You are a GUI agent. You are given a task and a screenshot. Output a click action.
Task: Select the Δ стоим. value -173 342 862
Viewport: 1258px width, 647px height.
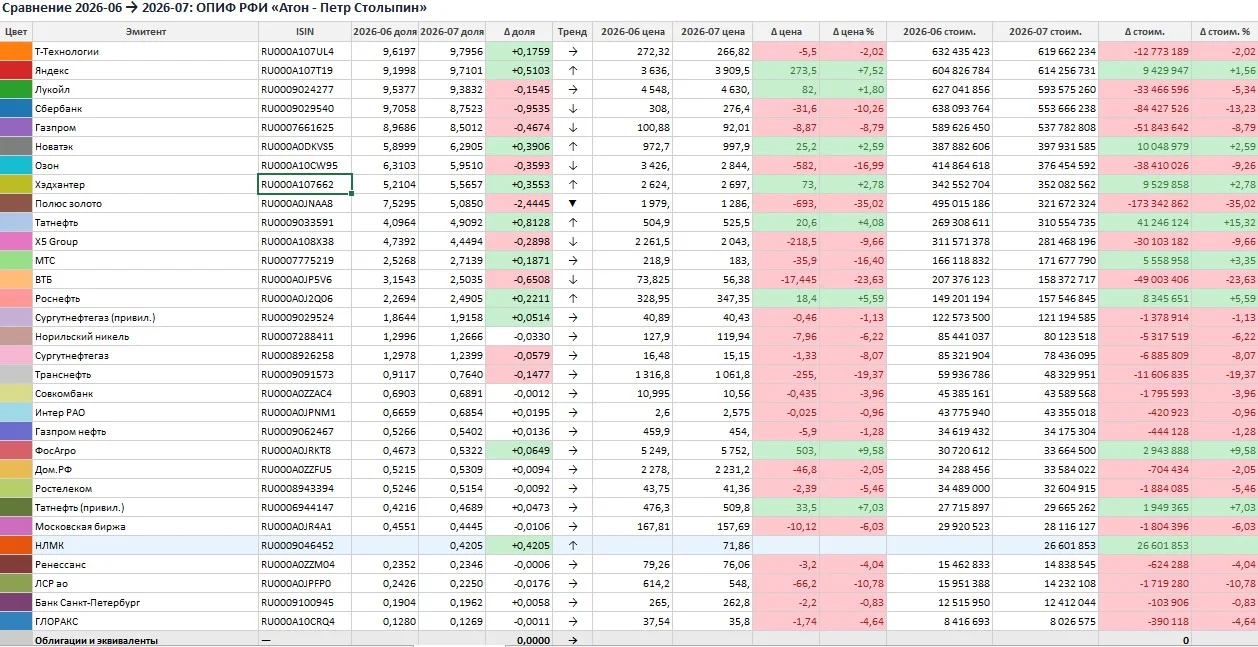coord(1145,203)
